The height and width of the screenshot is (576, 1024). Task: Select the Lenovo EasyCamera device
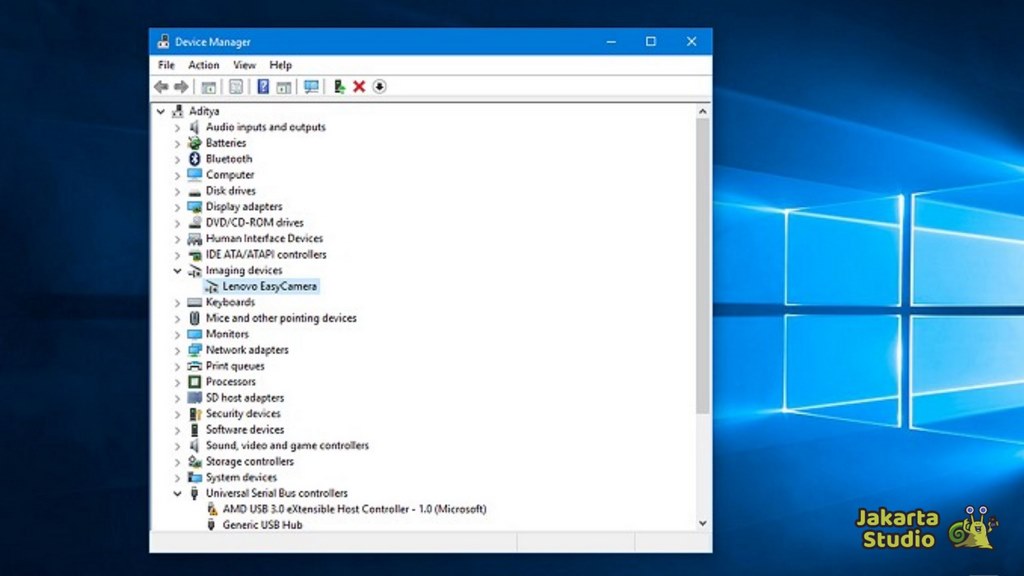click(x=269, y=287)
